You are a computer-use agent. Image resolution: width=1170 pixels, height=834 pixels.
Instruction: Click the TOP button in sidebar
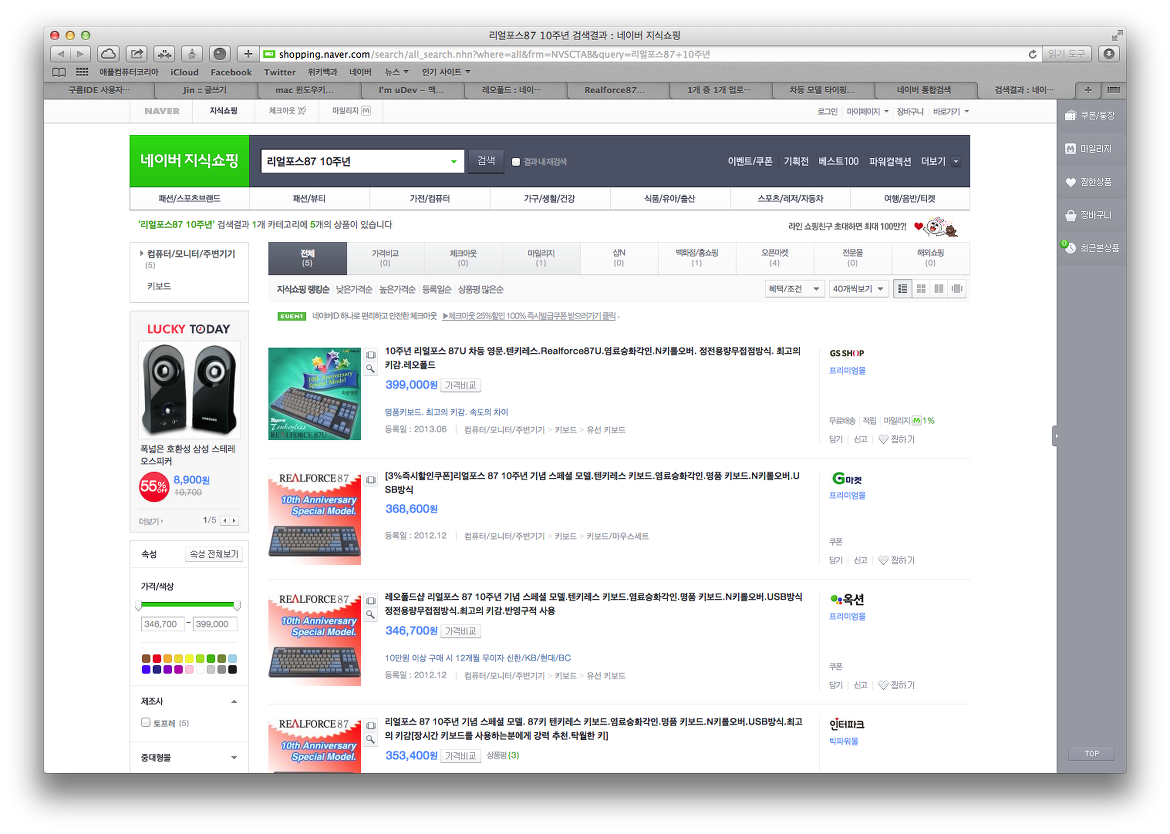pyautogui.click(x=1092, y=753)
